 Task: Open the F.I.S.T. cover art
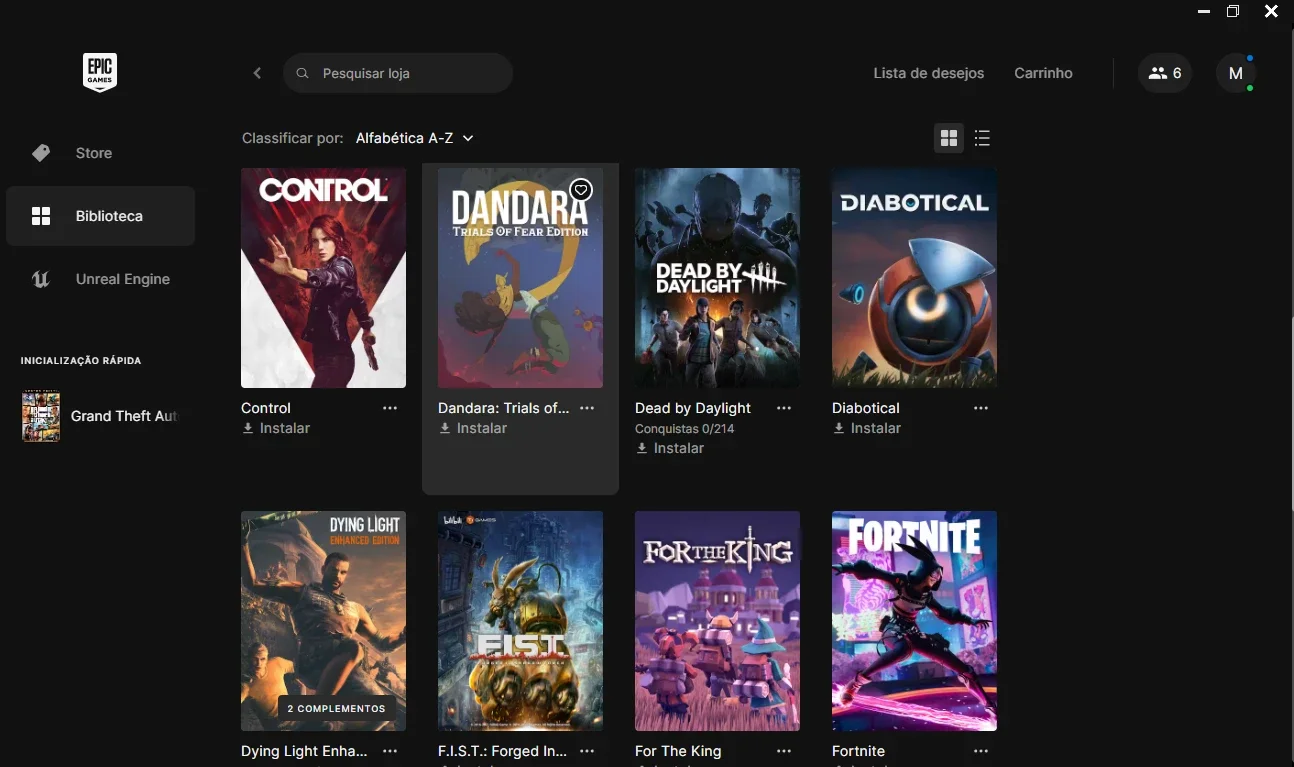coord(520,621)
